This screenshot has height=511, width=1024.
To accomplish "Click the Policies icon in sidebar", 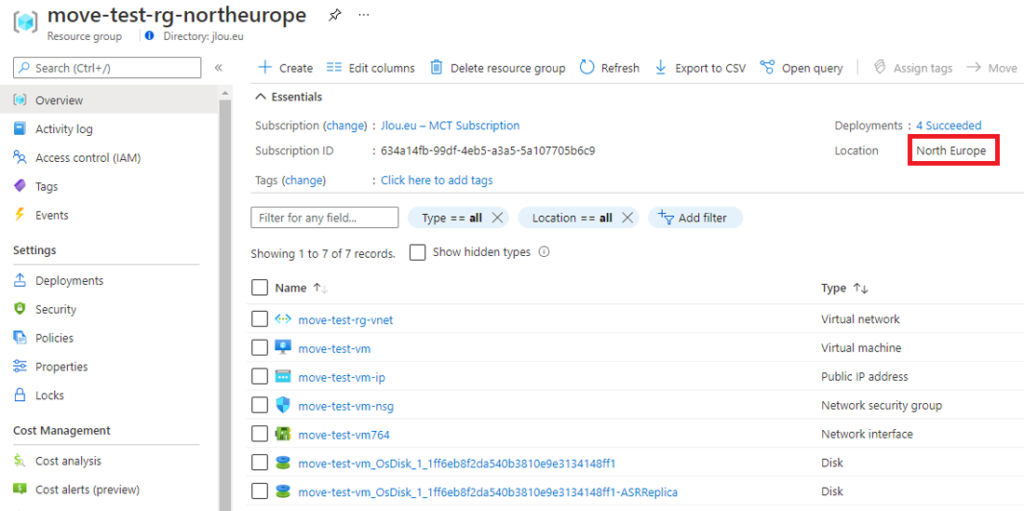I will click(x=20, y=338).
